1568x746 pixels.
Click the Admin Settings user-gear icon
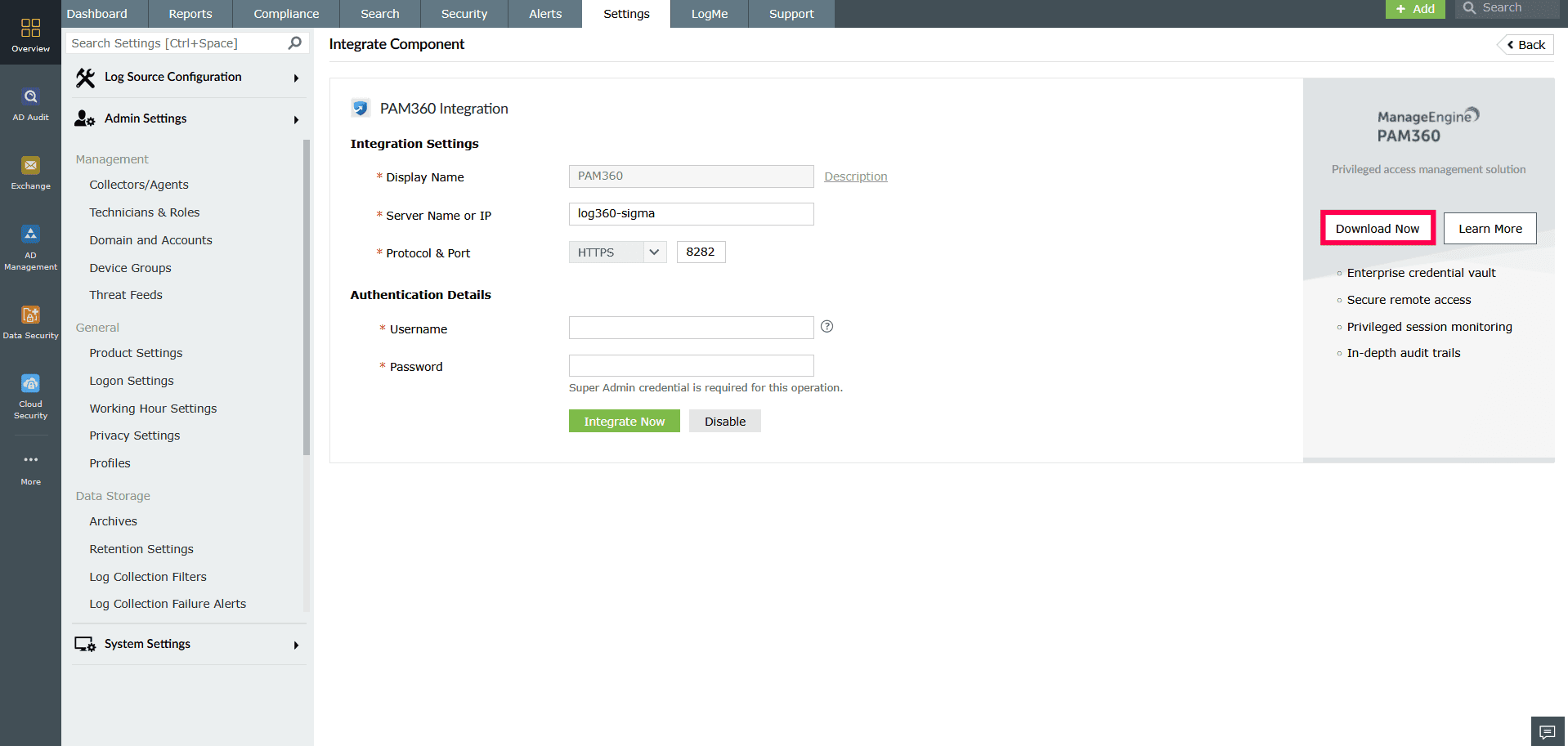pos(85,118)
